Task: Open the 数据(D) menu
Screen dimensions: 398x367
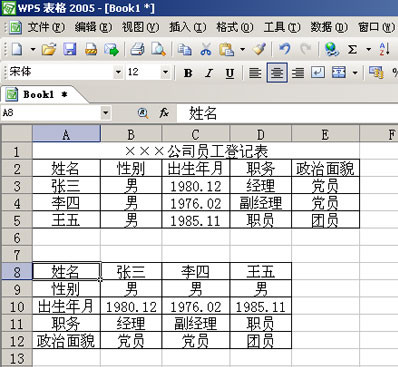Action: click(x=329, y=27)
